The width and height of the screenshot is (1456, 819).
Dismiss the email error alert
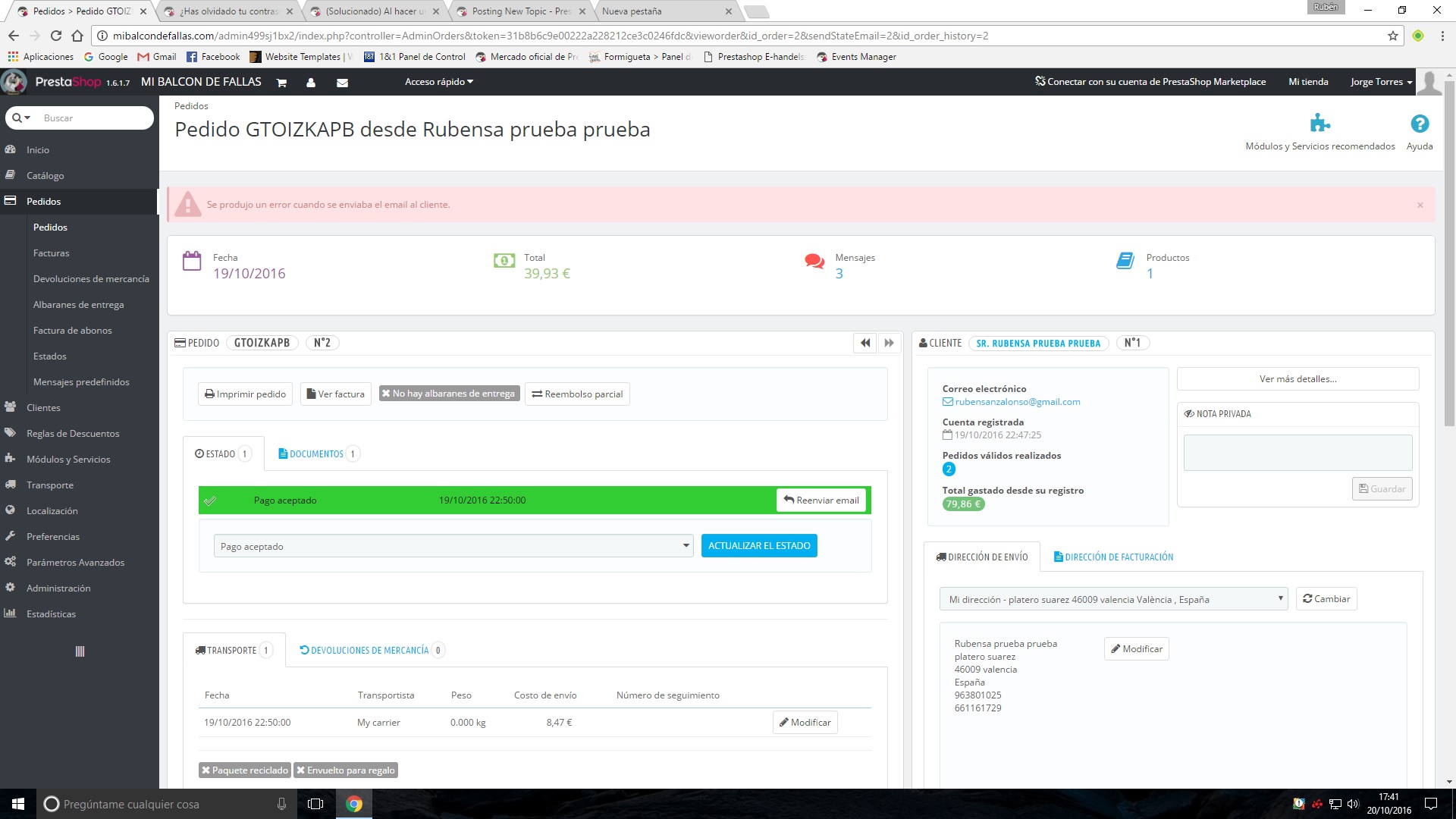1420,206
